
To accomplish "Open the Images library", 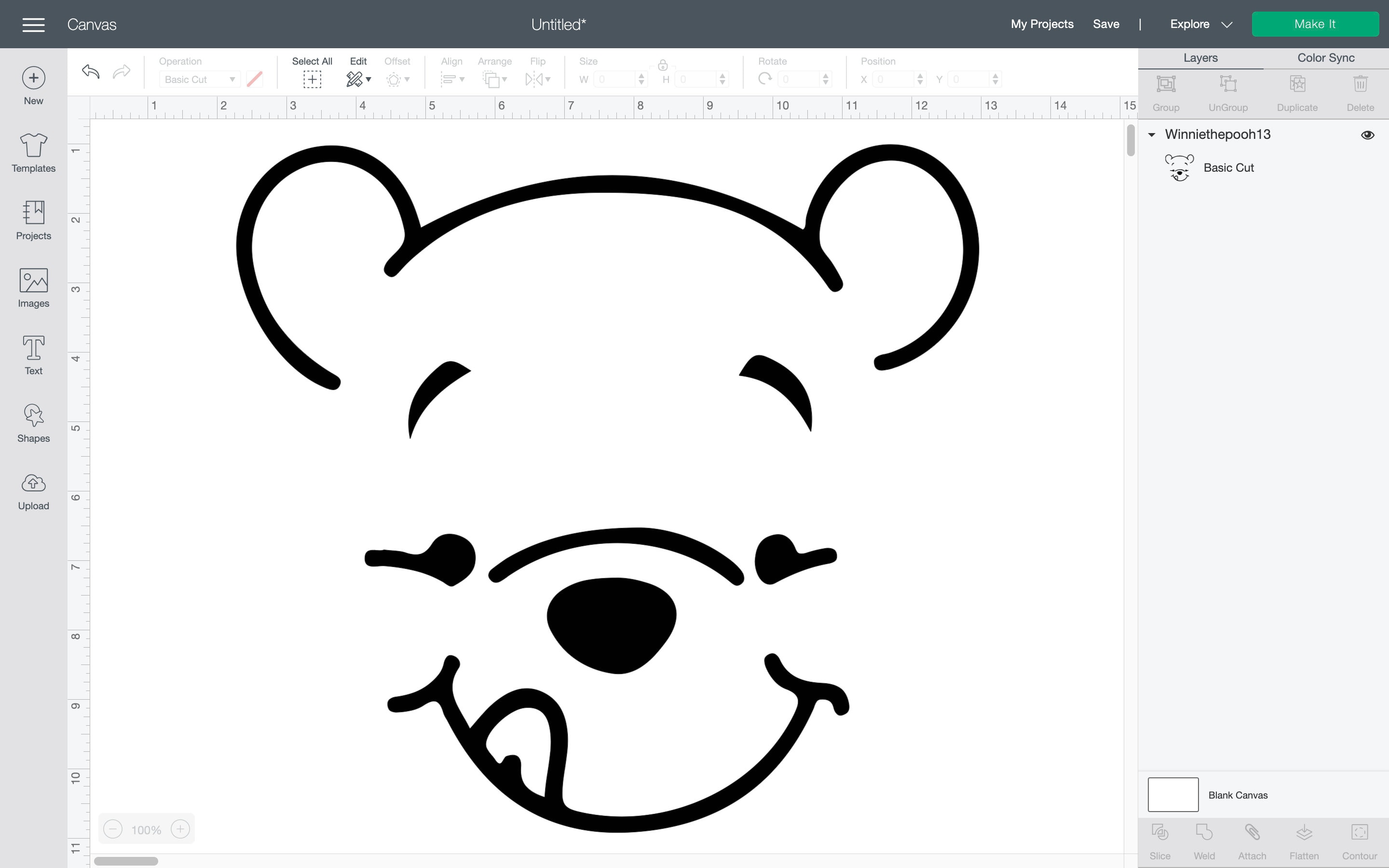I will click(x=33, y=288).
